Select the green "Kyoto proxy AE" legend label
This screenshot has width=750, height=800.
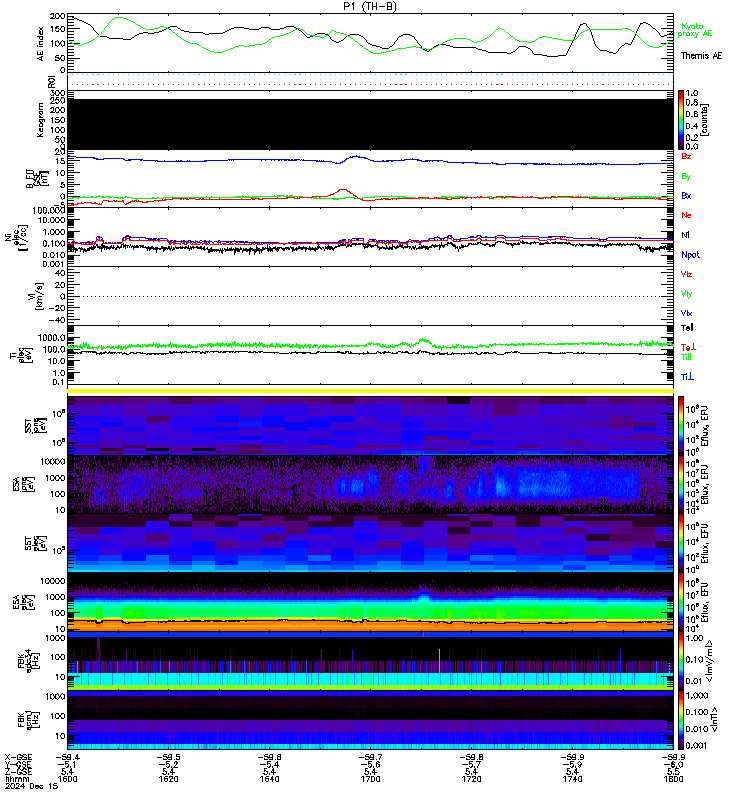(694, 30)
